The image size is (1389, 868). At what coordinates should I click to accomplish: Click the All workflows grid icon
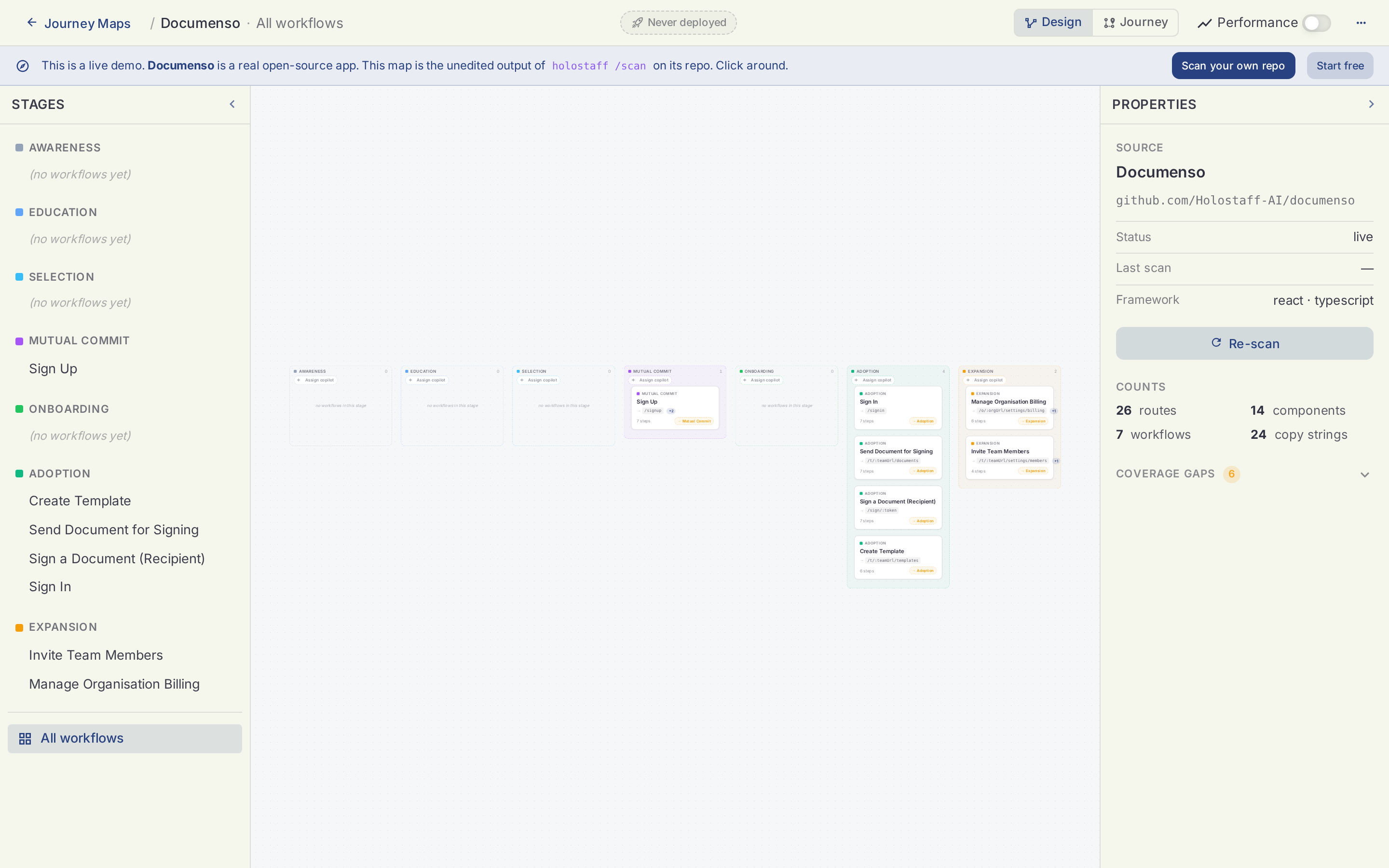[x=25, y=739]
